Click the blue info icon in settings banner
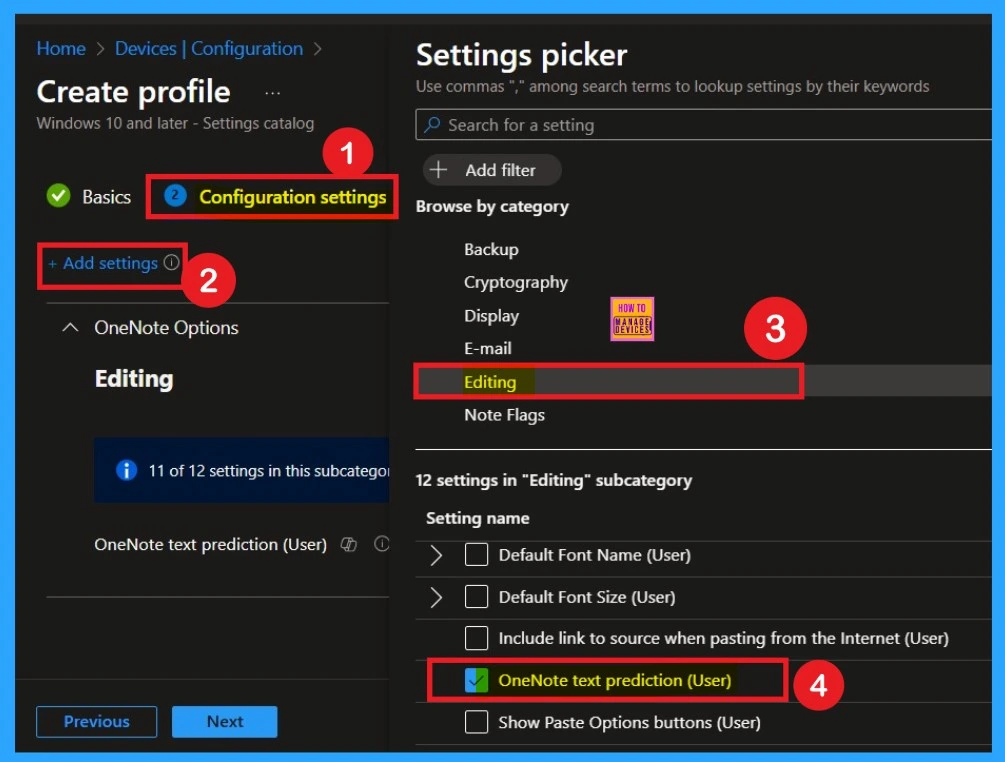This screenshot has width=1005, height=762. click(126, 470)
